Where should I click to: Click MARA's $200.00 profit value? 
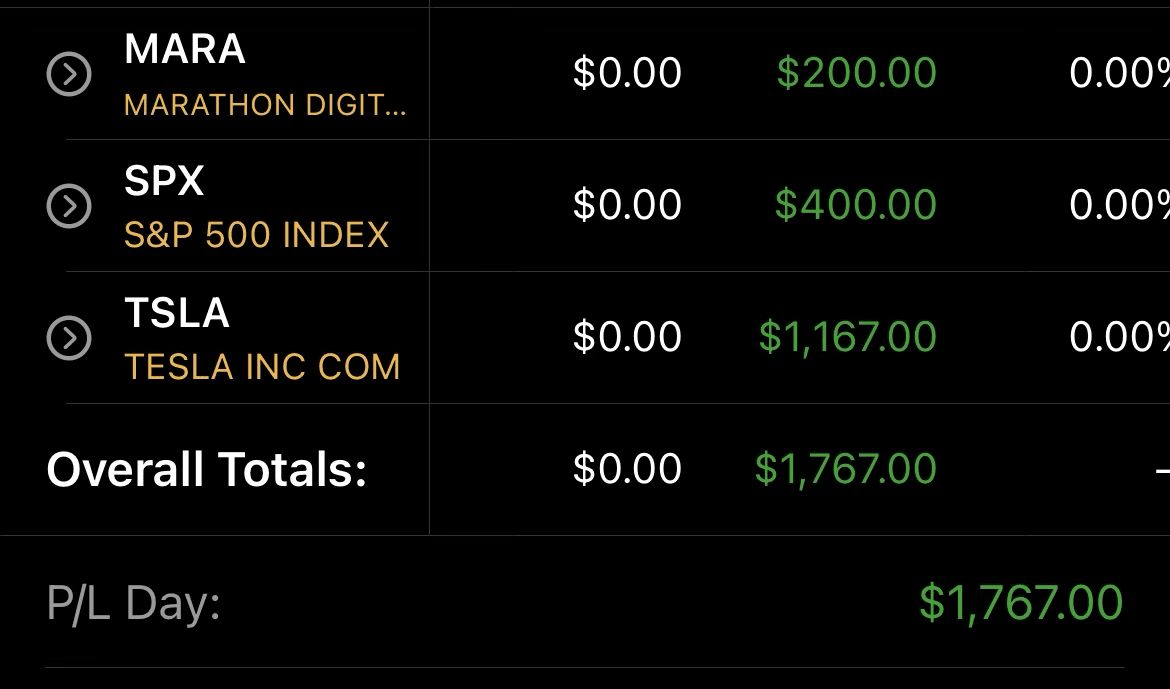856,73
